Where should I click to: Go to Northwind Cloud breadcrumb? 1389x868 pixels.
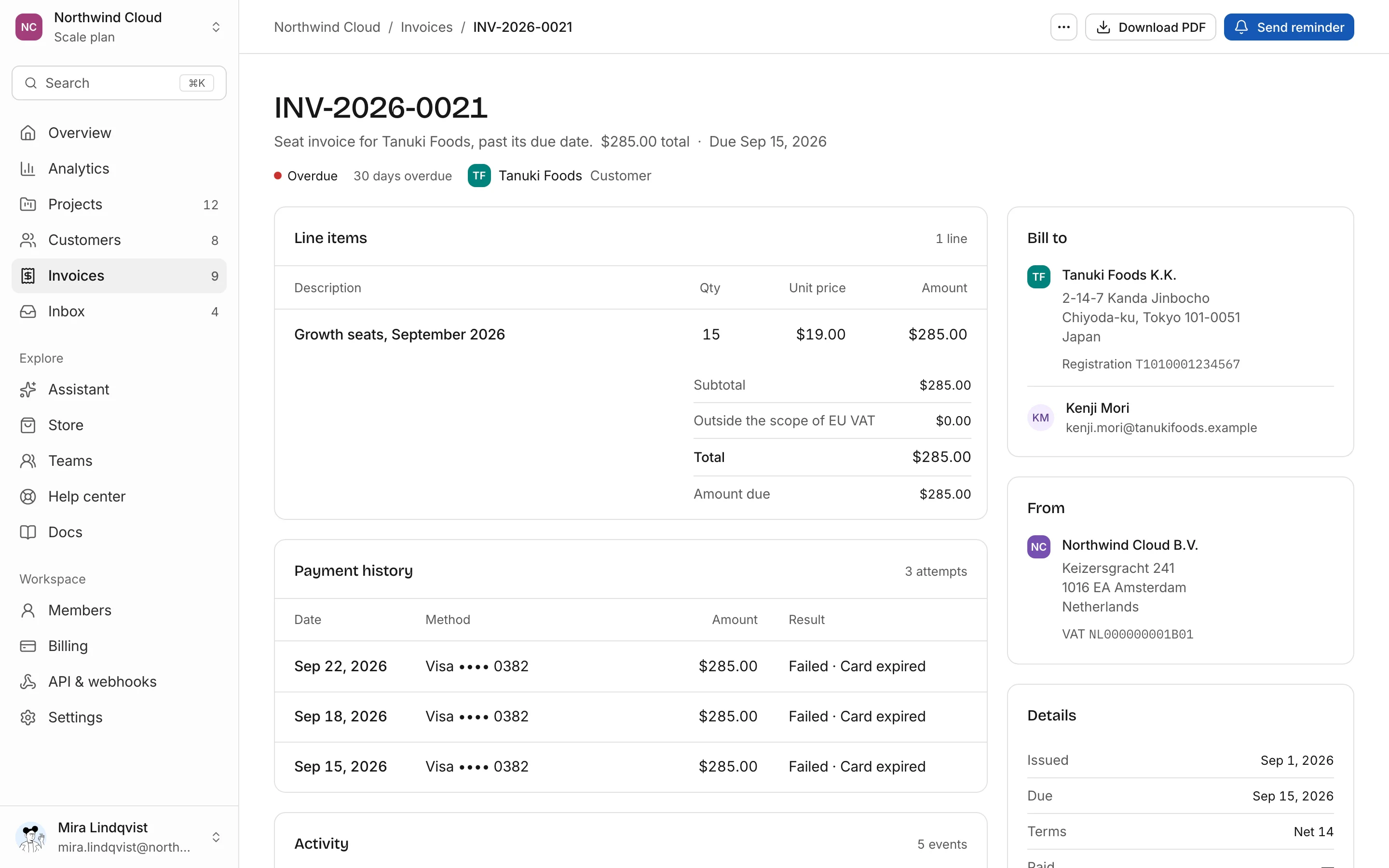[x=327, y=27]
